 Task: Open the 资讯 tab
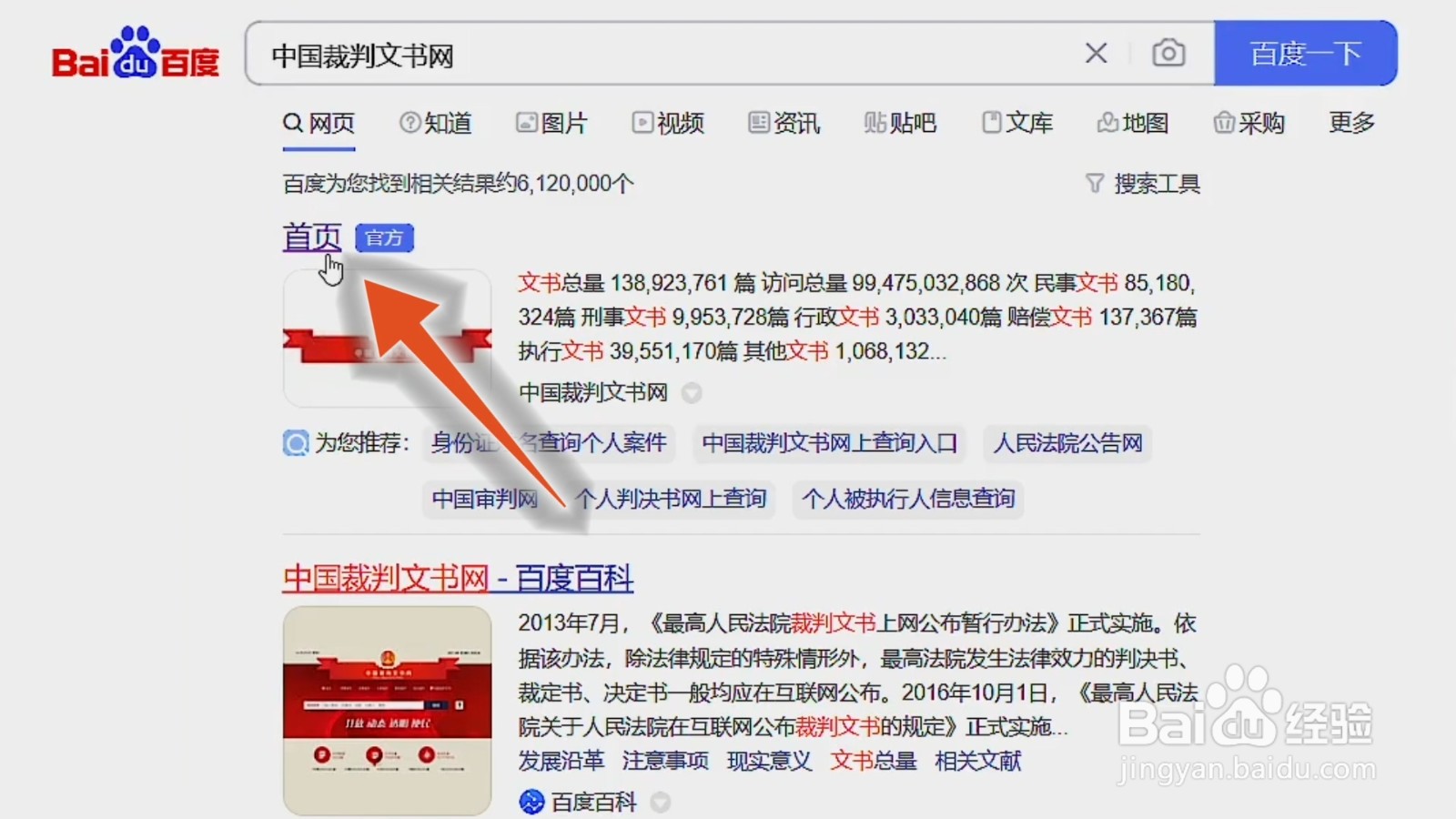tap(784, 123)
